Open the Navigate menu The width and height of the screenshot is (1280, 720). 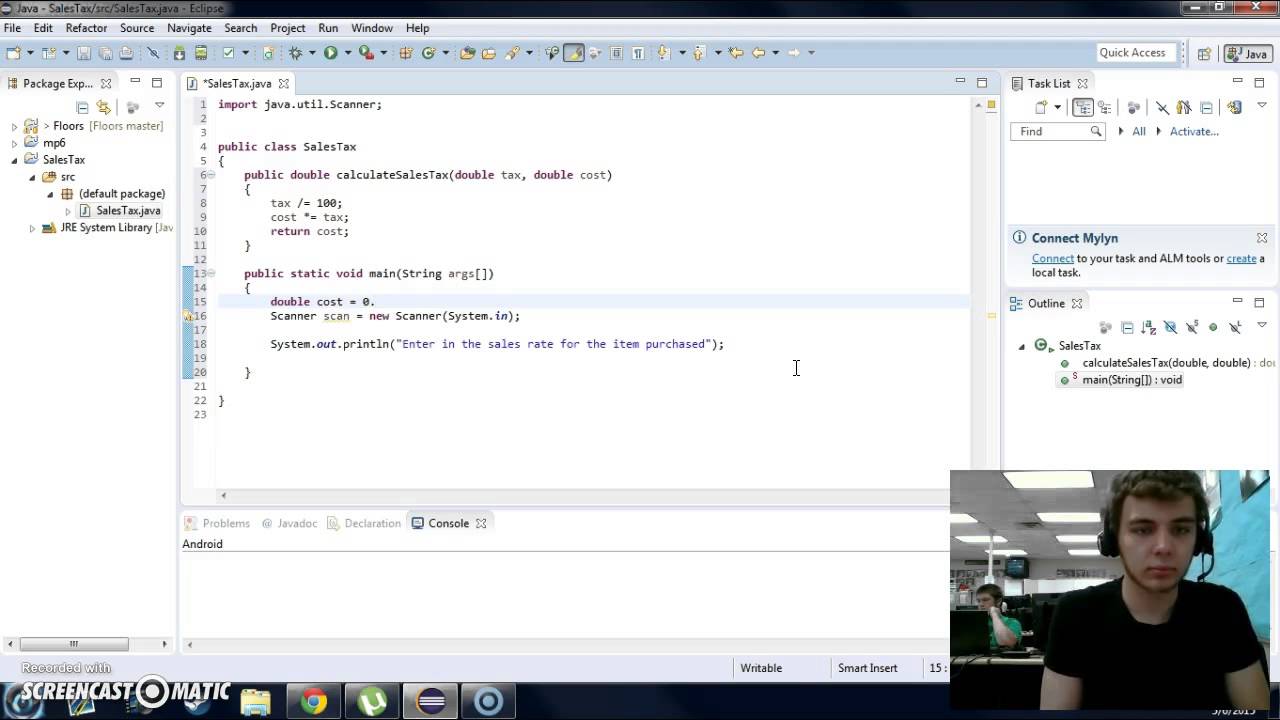pyautogui.click(x=189, y=28)
